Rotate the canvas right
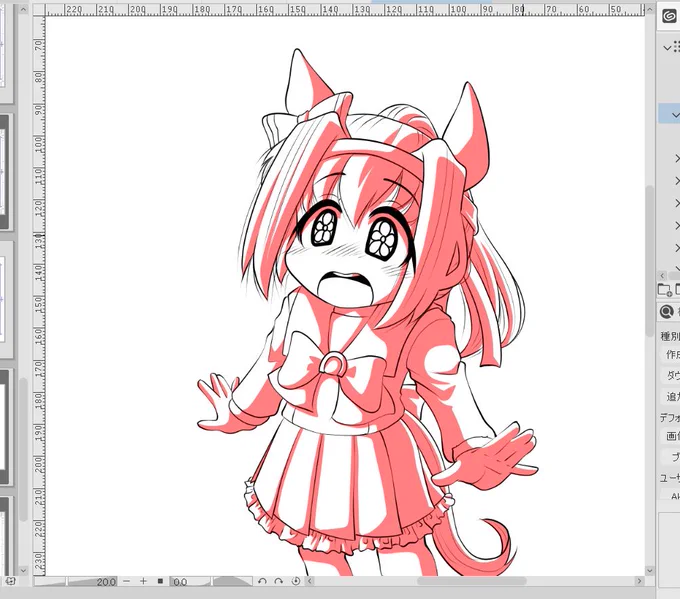The image size is (680, 599). click(279, 581)
